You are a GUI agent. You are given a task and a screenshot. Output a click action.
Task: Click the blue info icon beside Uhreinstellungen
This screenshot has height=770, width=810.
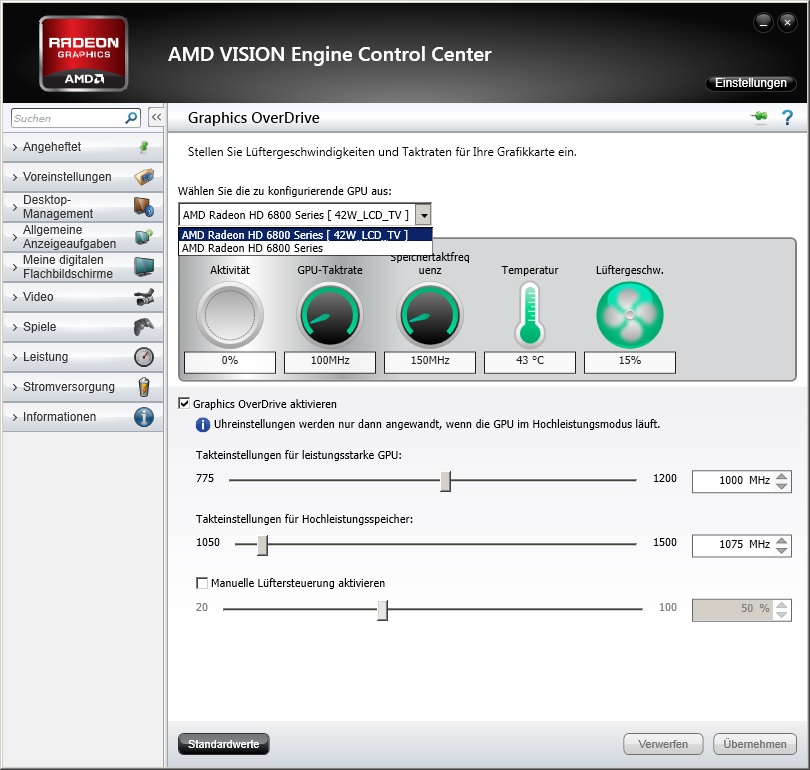click(202, 425)
